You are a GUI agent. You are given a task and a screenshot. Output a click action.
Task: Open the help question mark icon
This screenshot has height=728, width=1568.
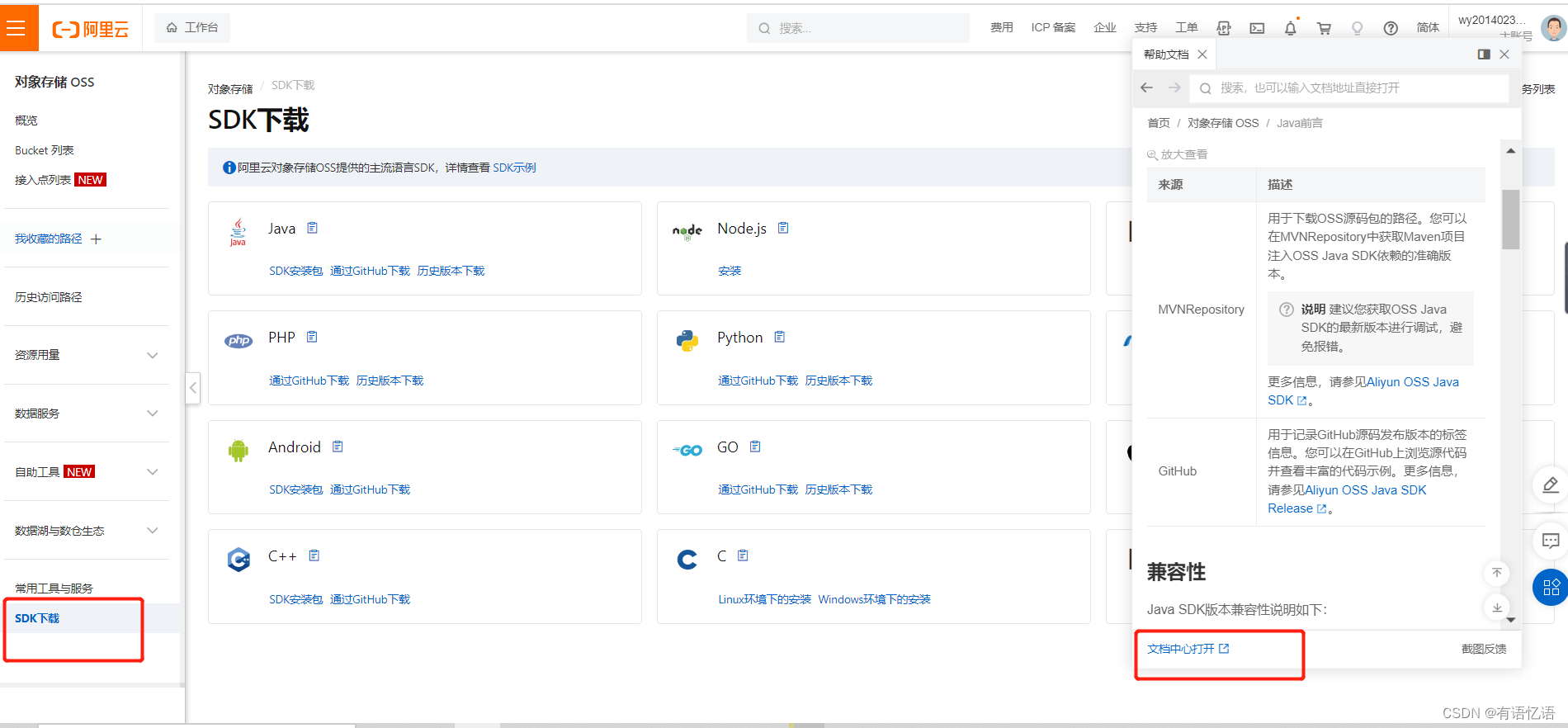coord(1391,28)
